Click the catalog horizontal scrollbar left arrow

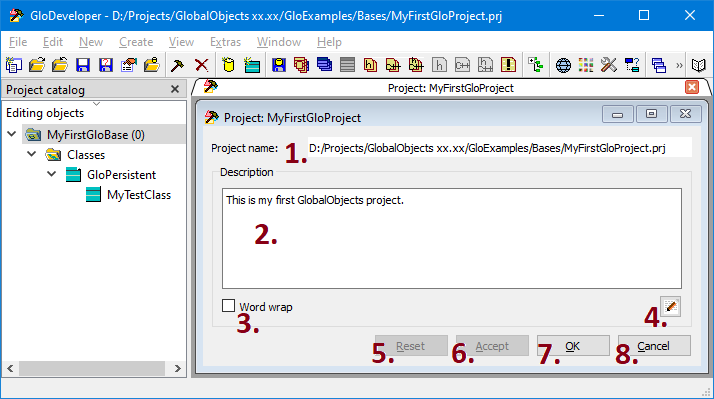[10, 368]
